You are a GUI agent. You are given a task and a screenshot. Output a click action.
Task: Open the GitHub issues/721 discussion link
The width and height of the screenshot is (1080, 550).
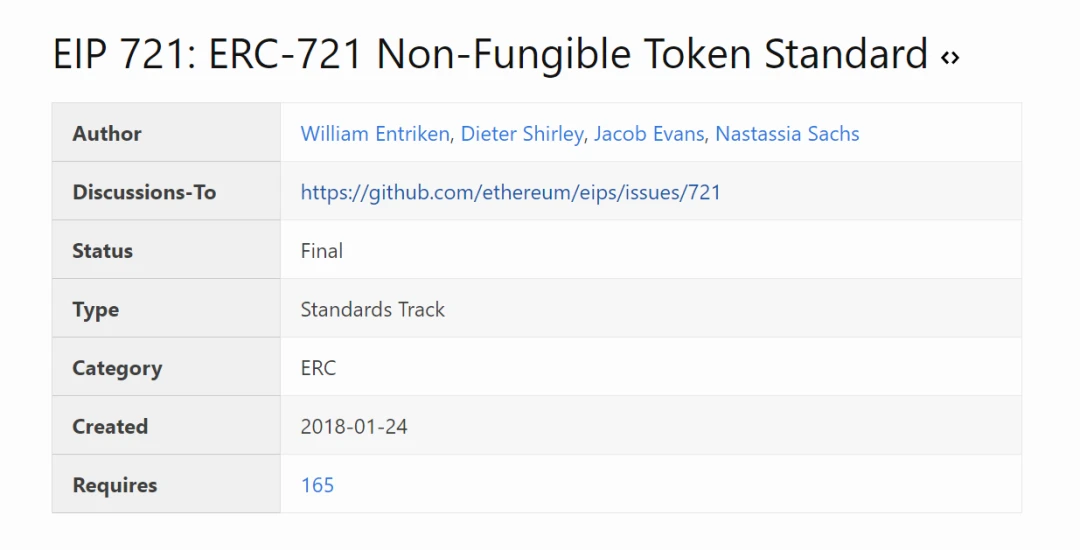(510, 193)
